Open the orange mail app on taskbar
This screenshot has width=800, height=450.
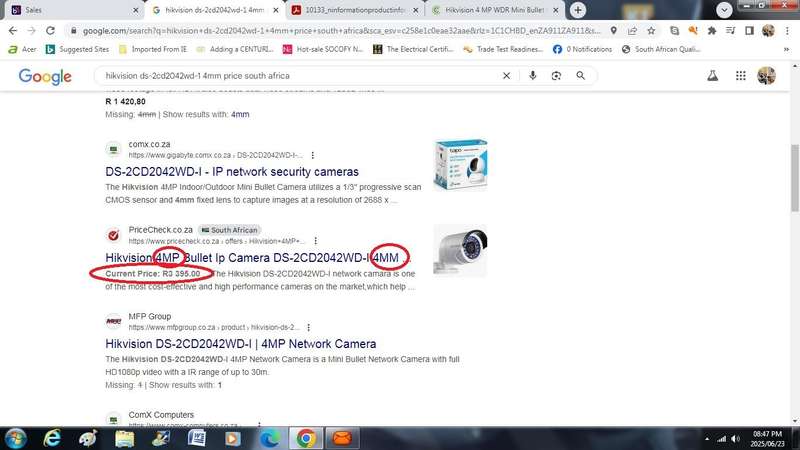coord(342,438)
